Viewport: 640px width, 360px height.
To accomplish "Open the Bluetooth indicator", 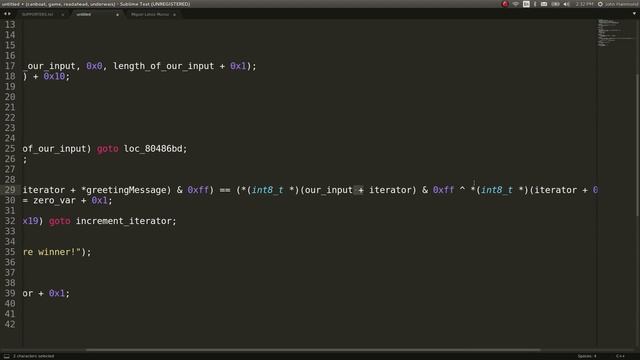I will tap(535, 4).
